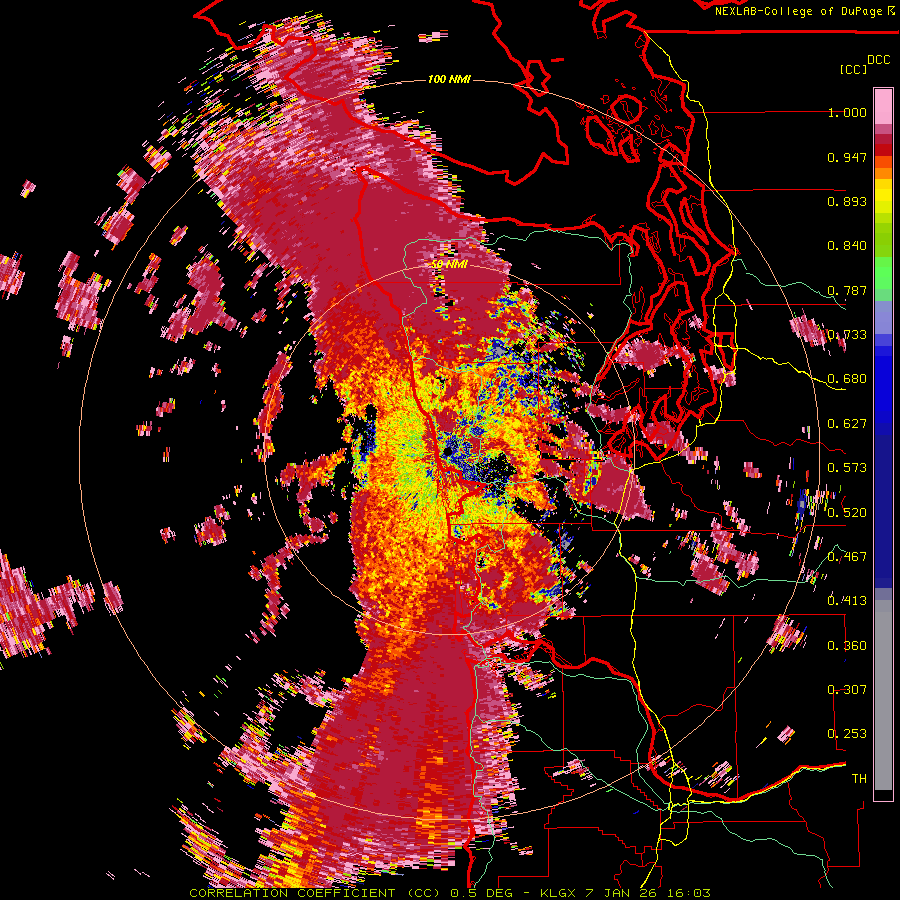Click the TH threshold label

pyautogui.click(x=859, y=779)
